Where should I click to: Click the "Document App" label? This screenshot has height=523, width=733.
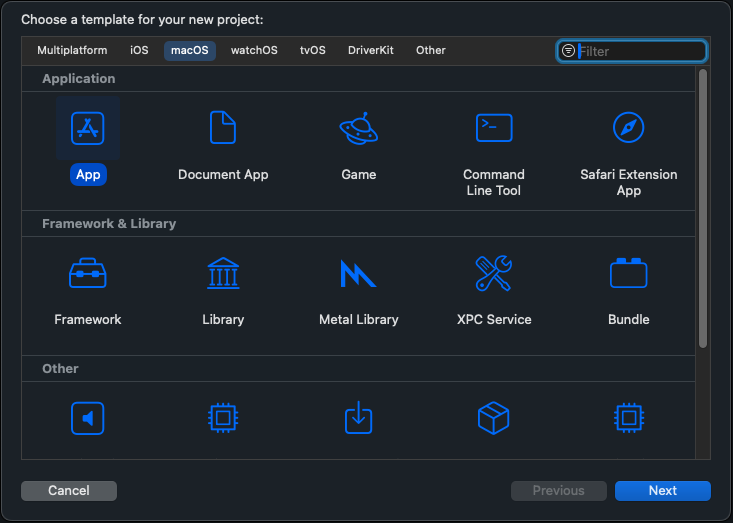[x=223, y=175]
